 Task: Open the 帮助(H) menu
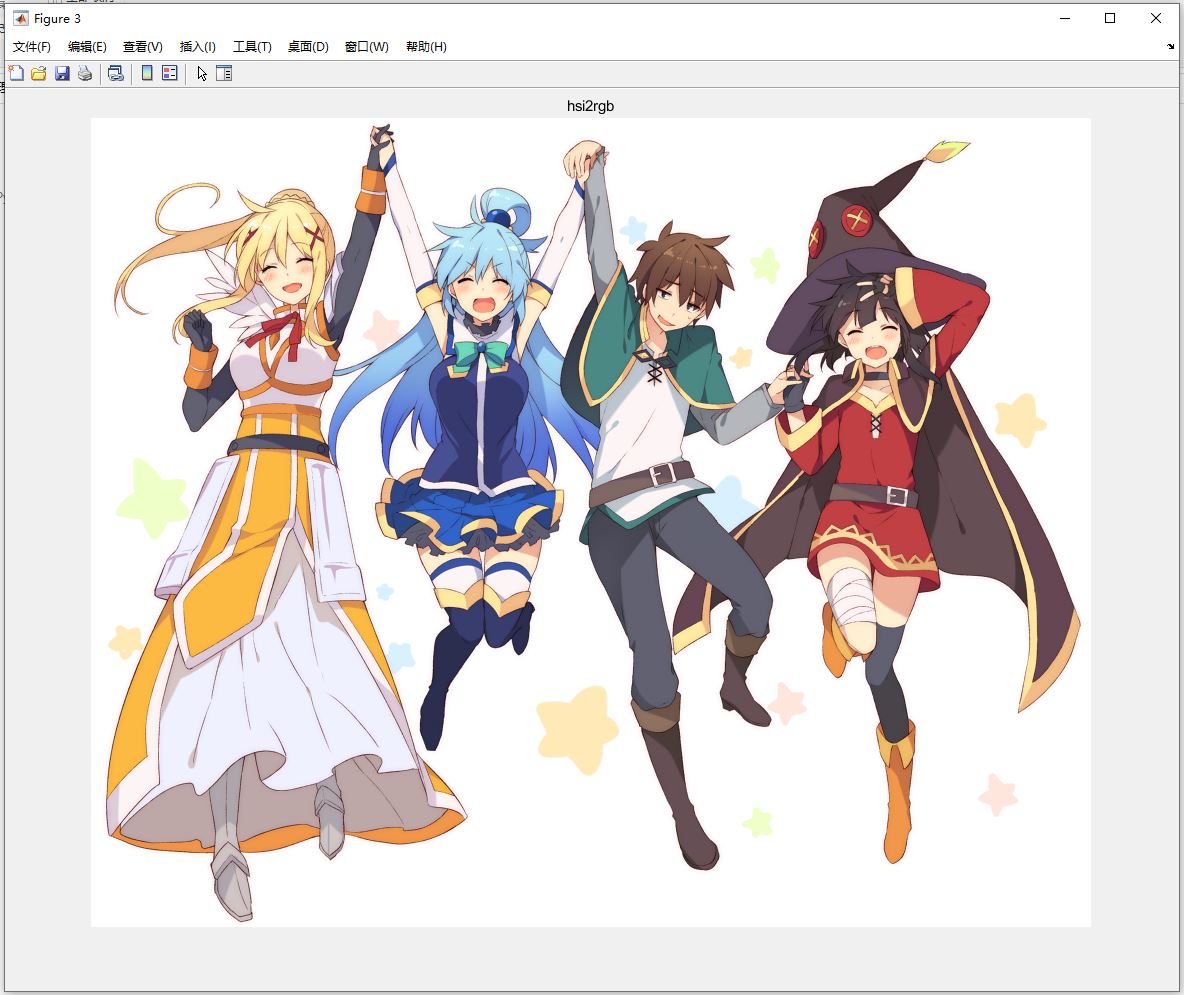coord(427,47)
